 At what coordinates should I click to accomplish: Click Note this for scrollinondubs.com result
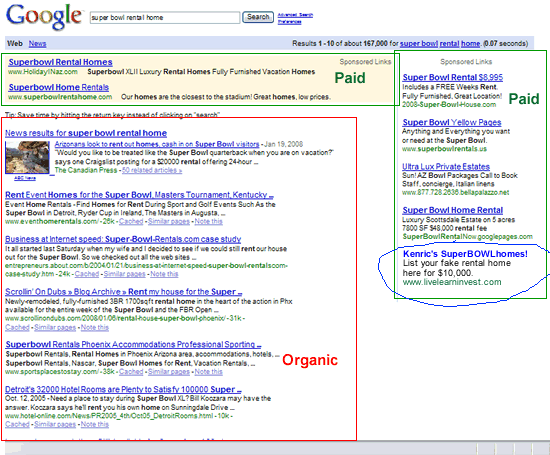95,327
